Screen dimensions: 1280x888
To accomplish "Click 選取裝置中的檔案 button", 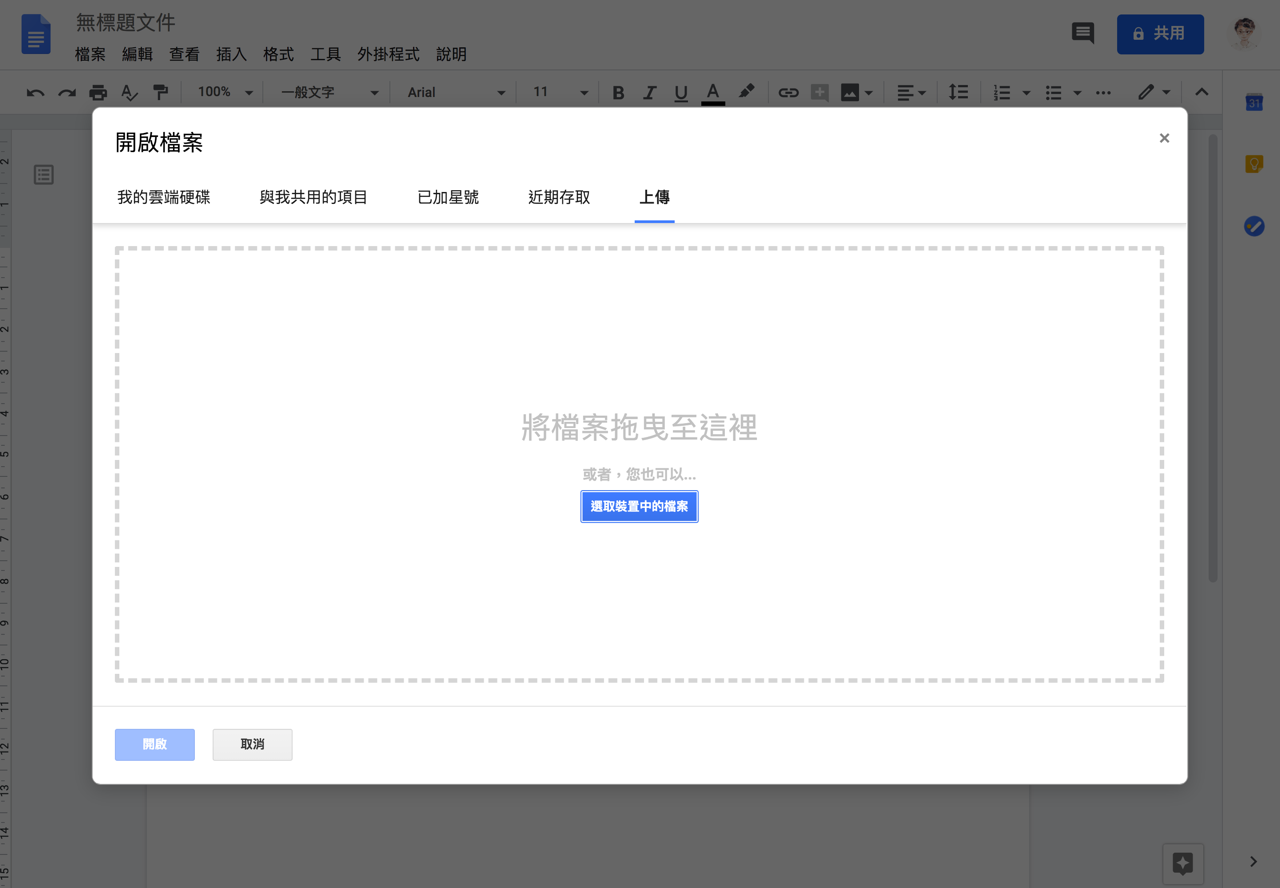I will pyautogui.click(x=639, y=507).
